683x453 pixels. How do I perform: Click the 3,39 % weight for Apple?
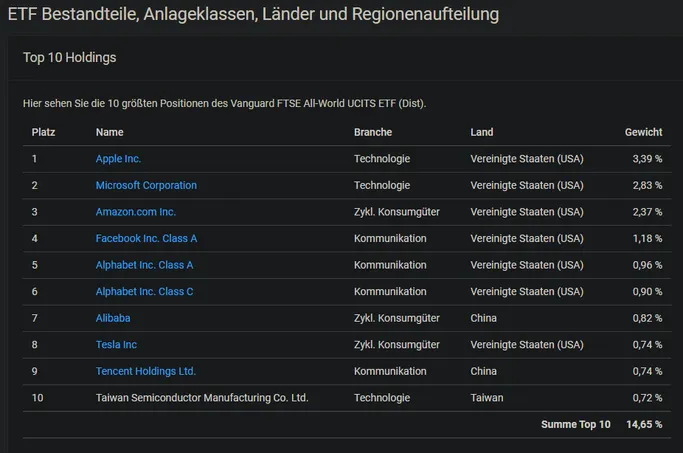[x=647, y=159]
